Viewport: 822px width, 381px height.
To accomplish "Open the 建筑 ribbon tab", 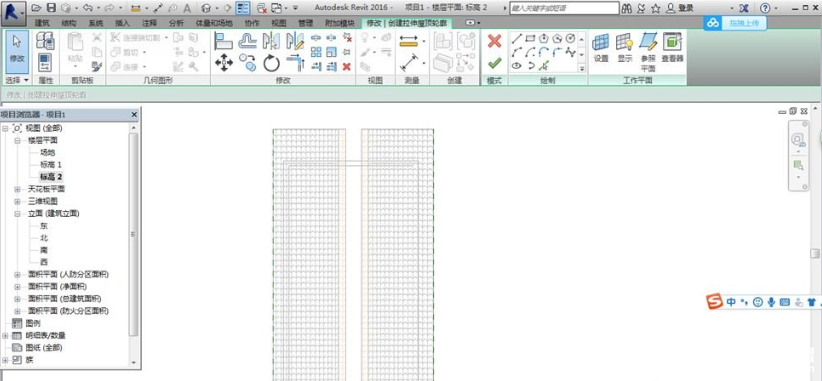I will click(x=42, y=23).
